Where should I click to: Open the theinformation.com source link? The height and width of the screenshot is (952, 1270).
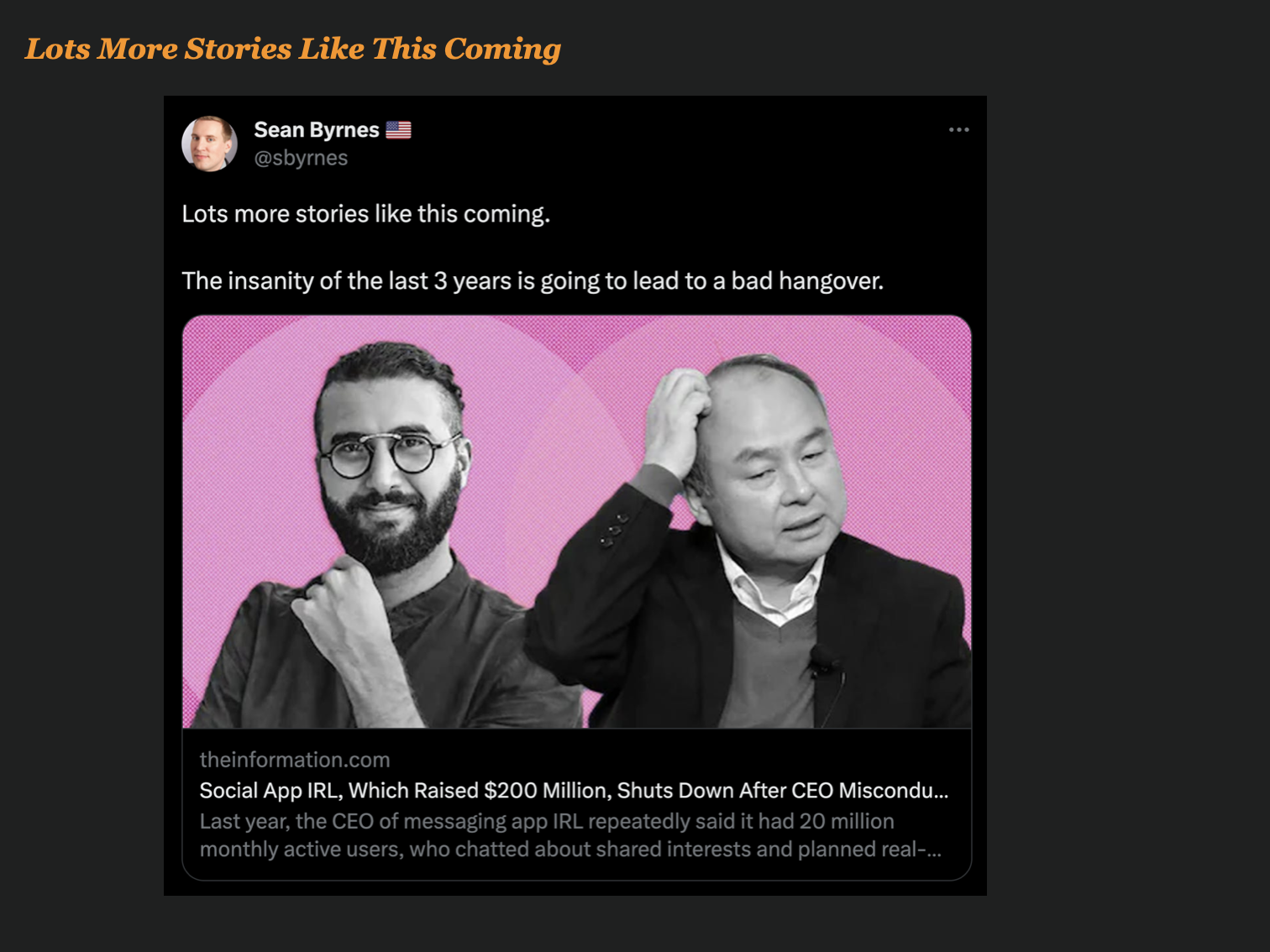295,760
